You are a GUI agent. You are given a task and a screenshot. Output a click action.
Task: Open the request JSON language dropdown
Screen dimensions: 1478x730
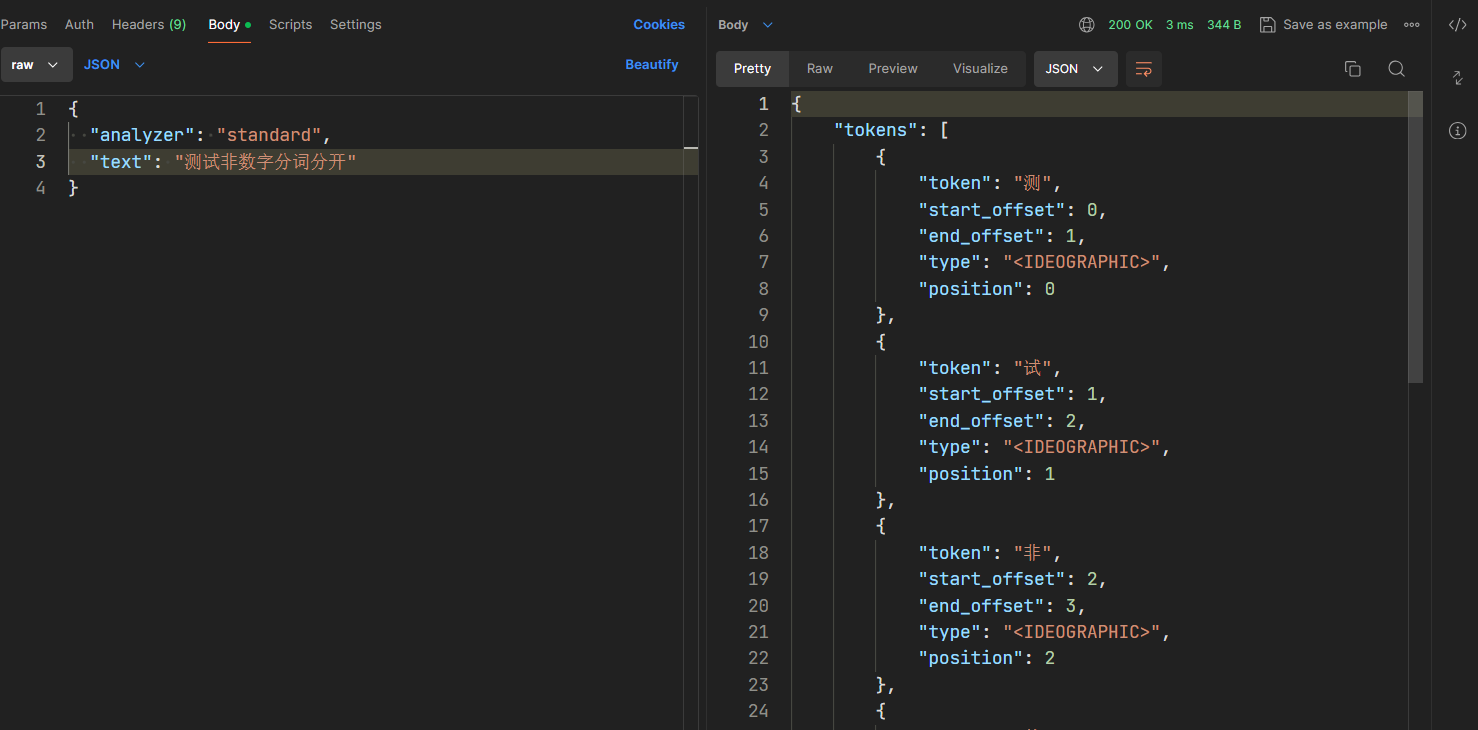[114, 65]
